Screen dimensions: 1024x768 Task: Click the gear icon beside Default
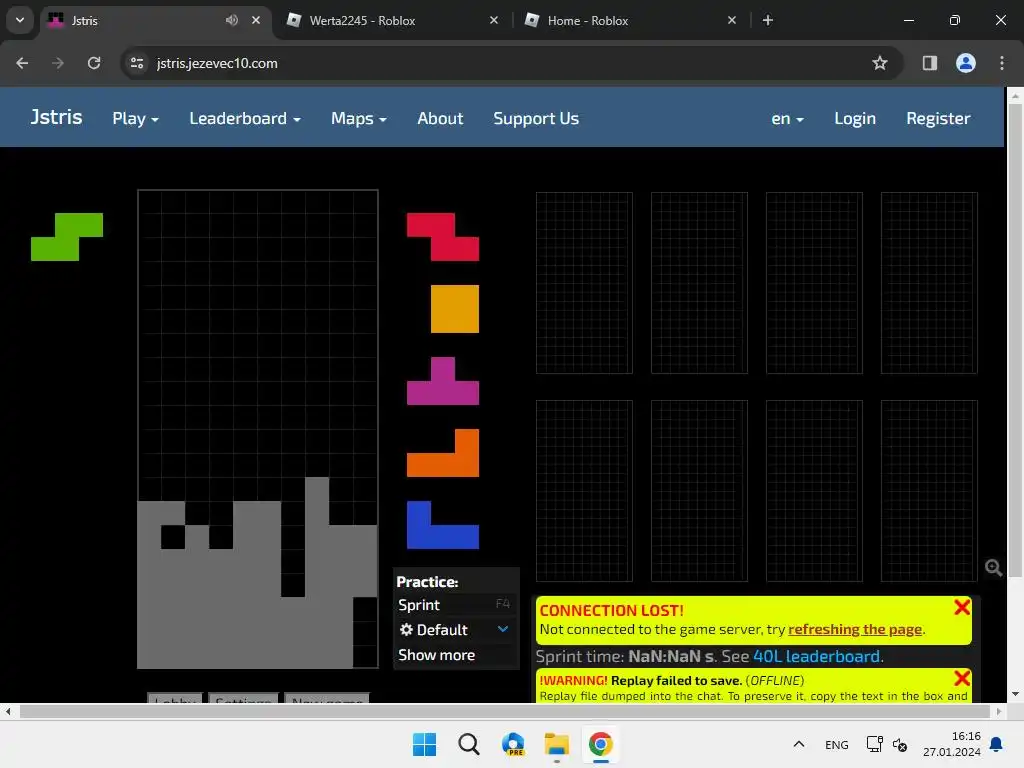pyautogui.click(x=406, y=630)
